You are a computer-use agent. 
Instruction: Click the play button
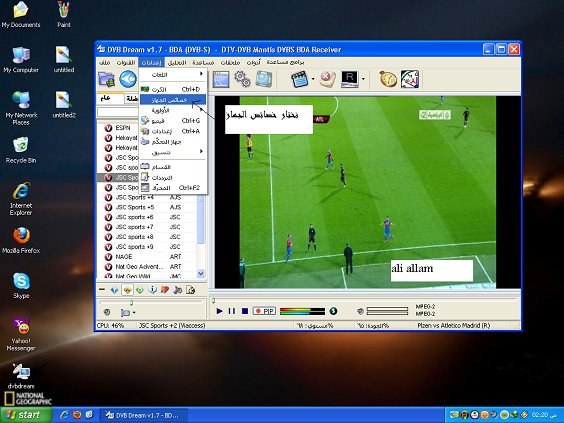coord(219,311)
